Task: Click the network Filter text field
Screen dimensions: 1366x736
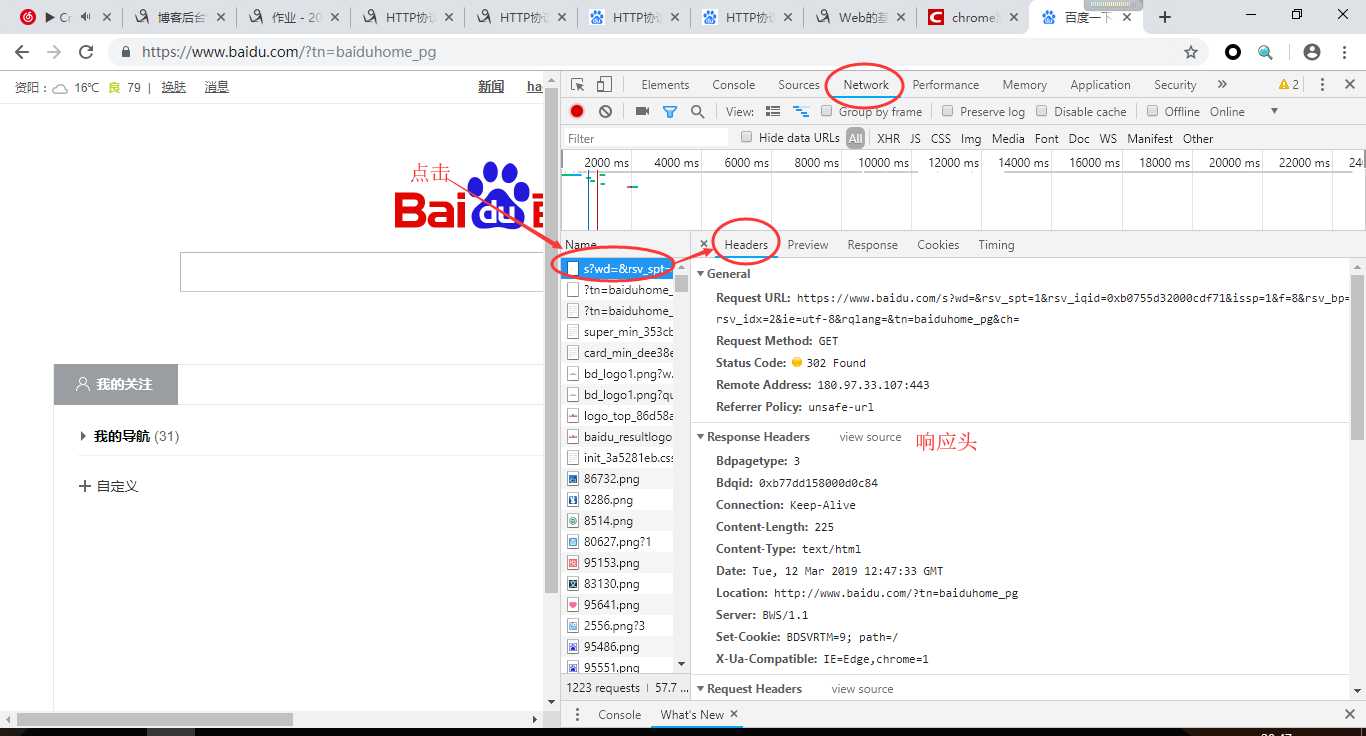Action: pos(647,138)
